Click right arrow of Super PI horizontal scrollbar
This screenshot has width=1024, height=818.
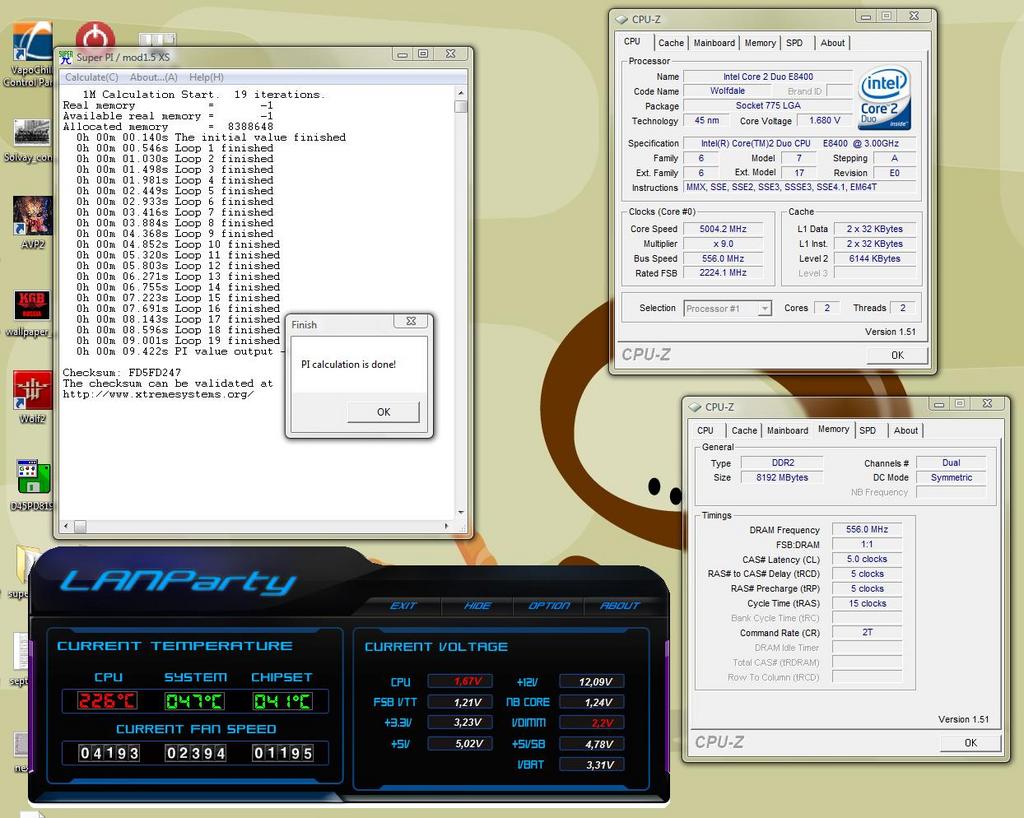pos(447,526)
